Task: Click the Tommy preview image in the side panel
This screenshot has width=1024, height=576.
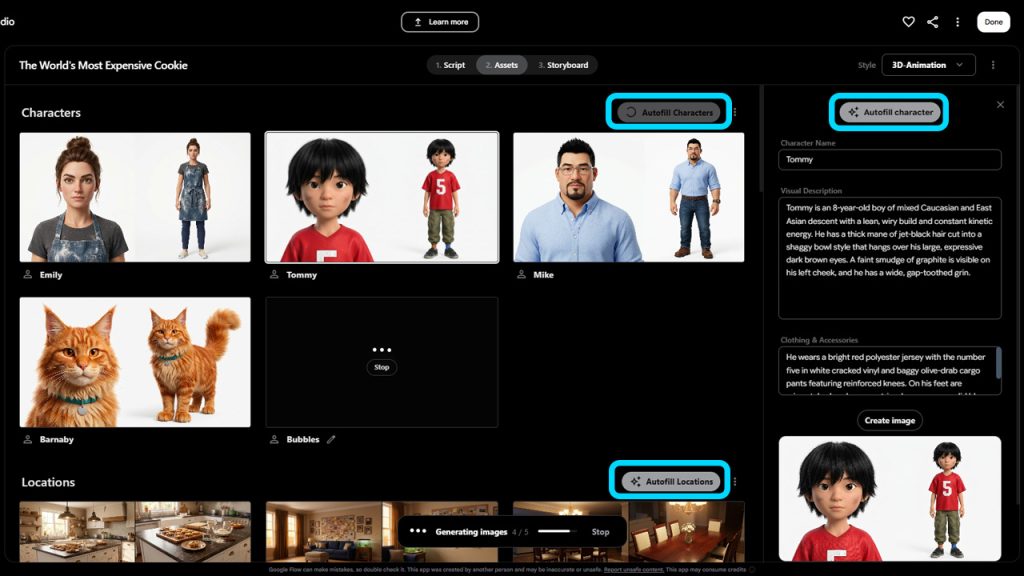Action: tap(889, 498)
